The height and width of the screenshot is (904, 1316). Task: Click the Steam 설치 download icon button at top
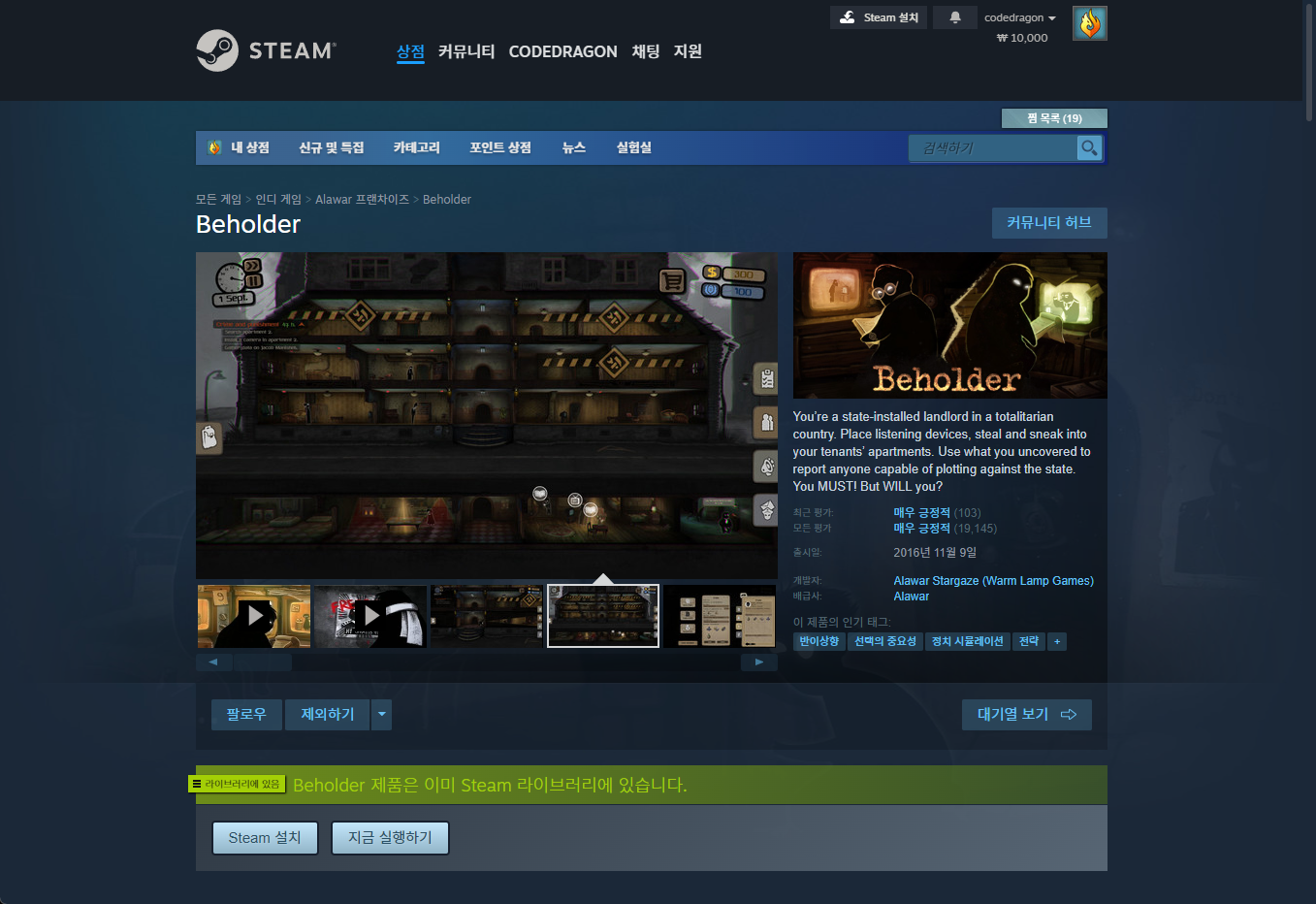pyautogui.click(x=879, y=17)
